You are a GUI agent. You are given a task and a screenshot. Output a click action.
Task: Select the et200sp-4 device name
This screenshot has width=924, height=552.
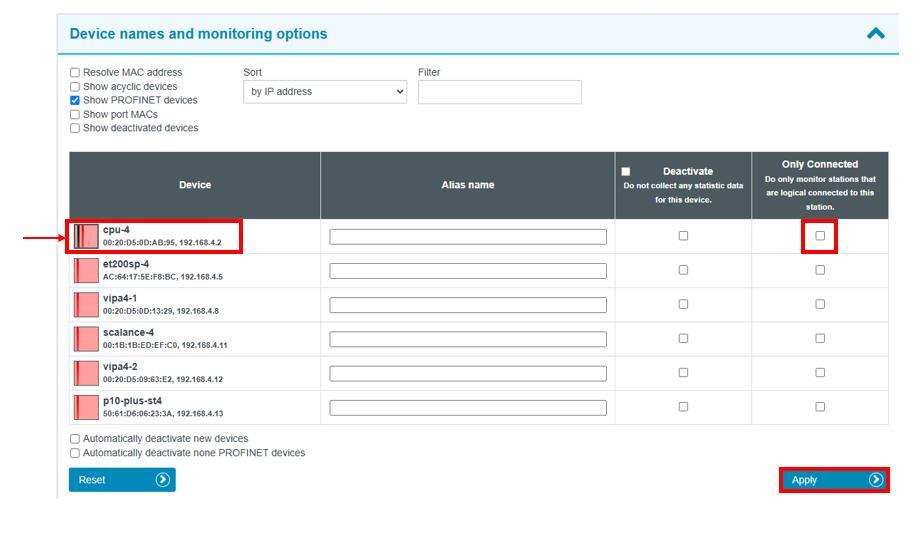(126, 264)
